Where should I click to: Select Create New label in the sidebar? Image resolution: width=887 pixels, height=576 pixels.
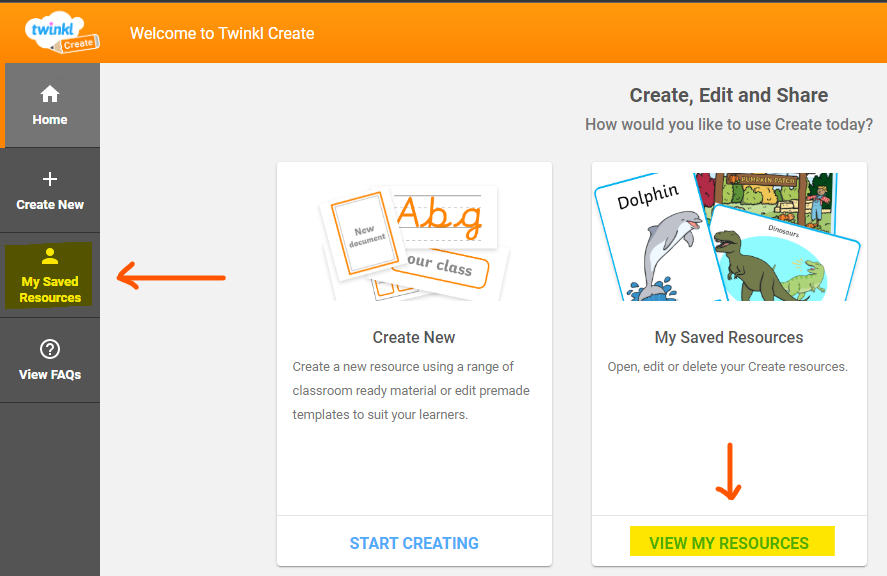coord(50,205)
